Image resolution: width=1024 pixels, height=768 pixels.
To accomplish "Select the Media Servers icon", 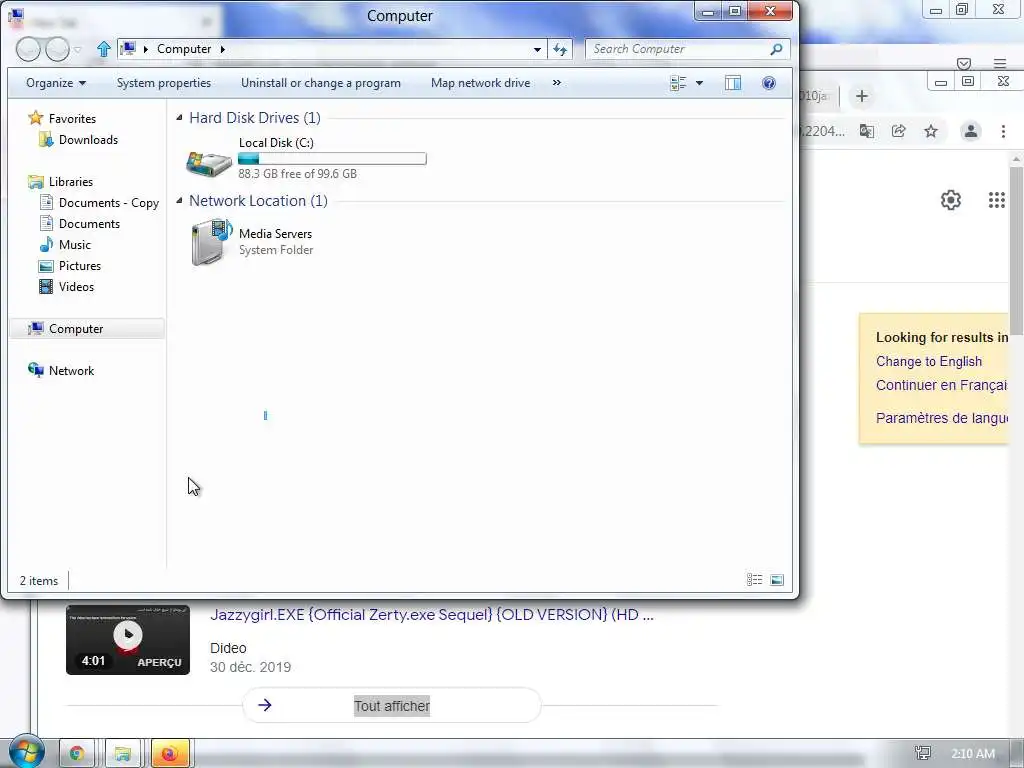I will click(x=212, y=242).
